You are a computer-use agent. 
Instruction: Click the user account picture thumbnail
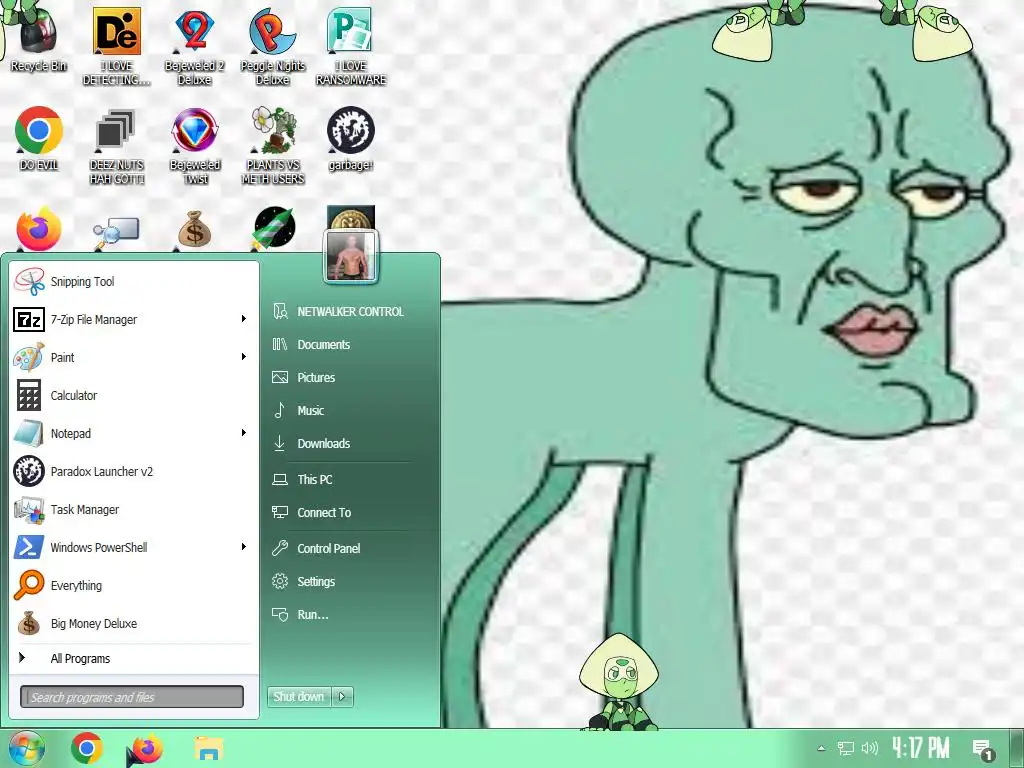click(351, 256)
